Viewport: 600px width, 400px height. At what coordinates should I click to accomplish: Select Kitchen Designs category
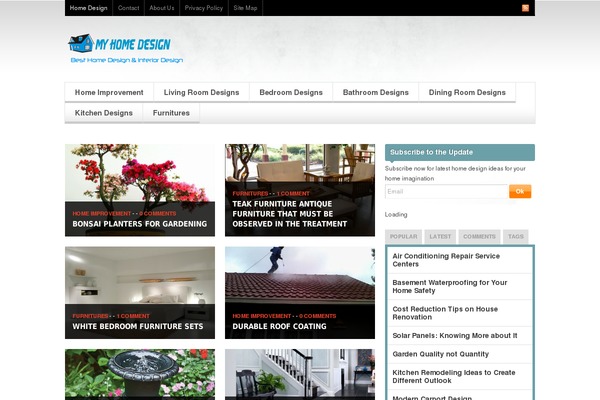(x=104, y=113)
